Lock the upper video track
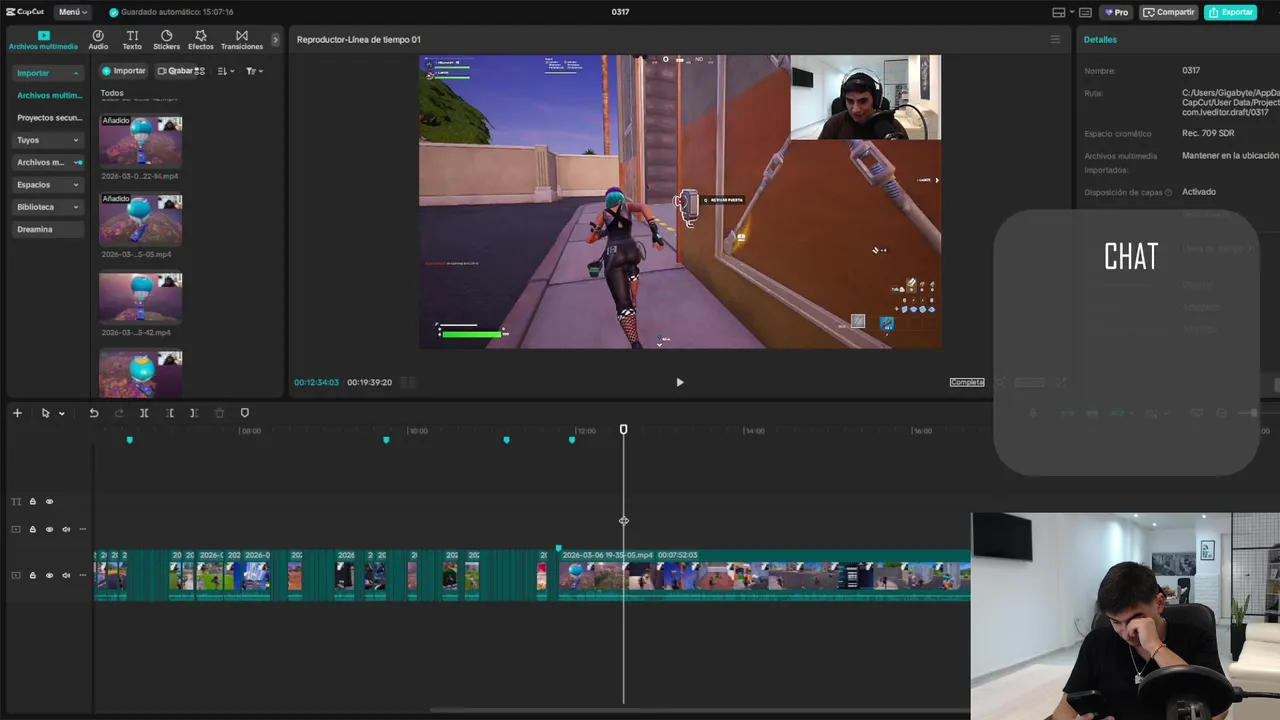Viewport: 1280px width, 720px height. pos(32,529)
